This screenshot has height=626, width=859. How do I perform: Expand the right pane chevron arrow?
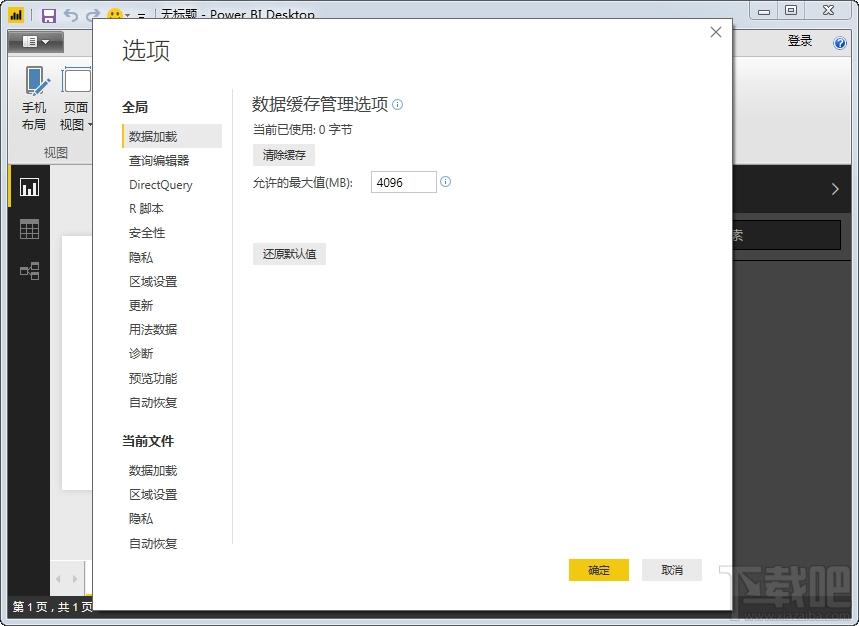pos(835,189)
